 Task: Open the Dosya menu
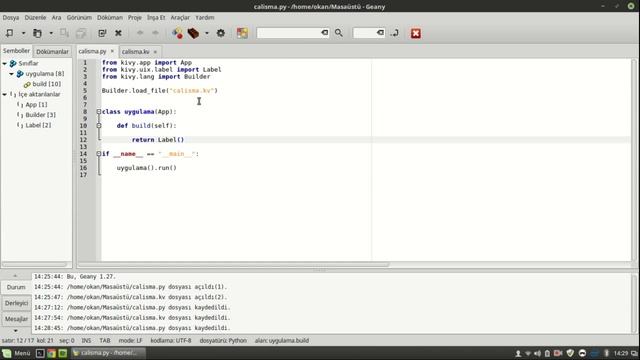tap(11, 18)
